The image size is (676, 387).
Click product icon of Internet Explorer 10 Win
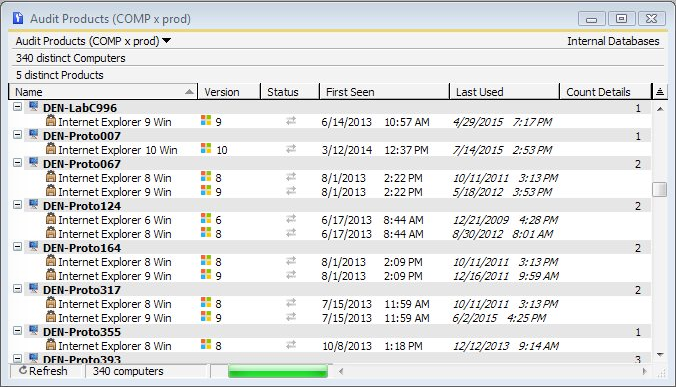[x=51, y=149]
